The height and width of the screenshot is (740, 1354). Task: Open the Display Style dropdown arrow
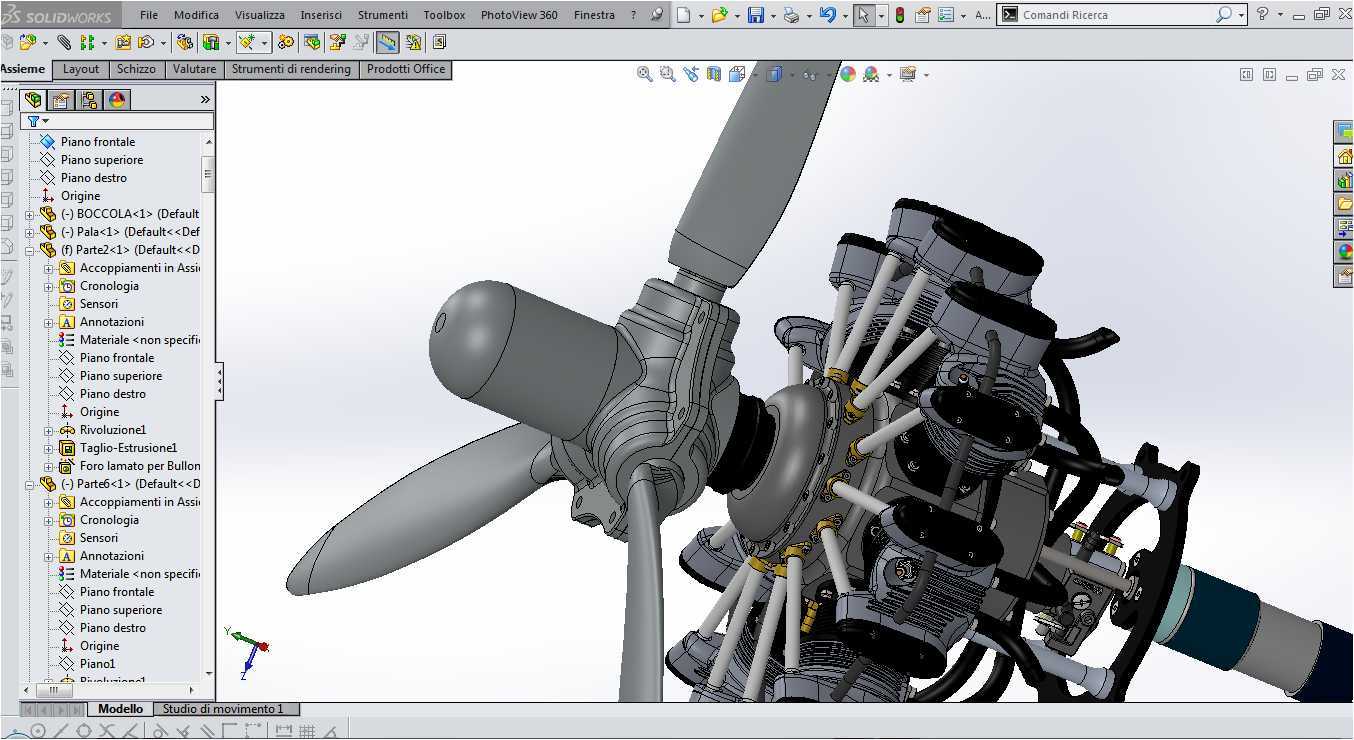tap(790, 75)
